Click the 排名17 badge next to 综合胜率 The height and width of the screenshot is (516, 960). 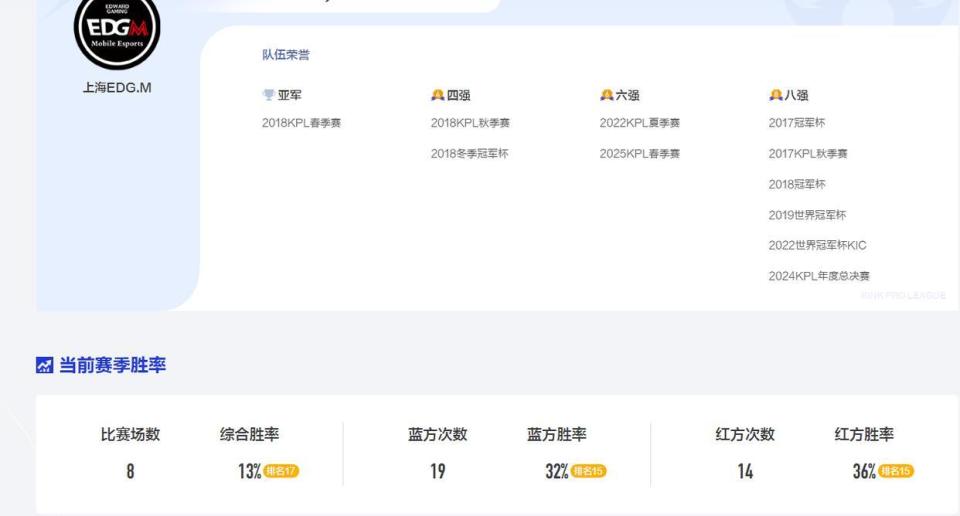[x=281, y=471]
